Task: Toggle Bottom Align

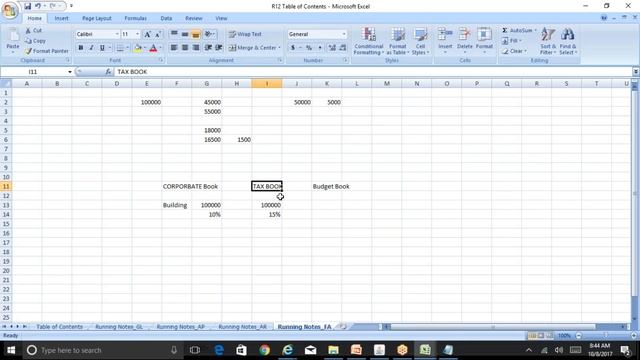Action: [196, 34]
